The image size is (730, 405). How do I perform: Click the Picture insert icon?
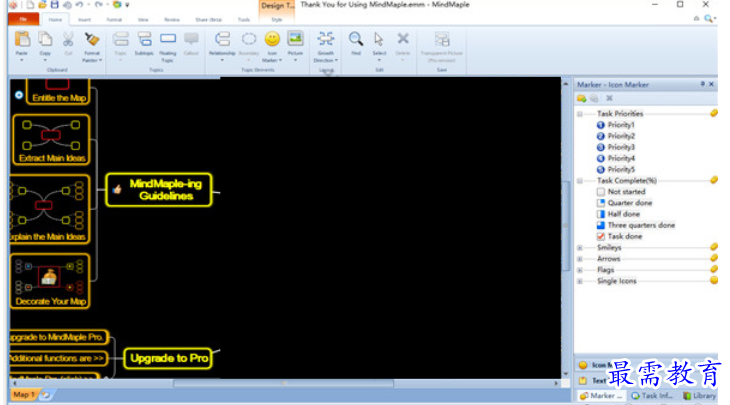pos(295,39)
